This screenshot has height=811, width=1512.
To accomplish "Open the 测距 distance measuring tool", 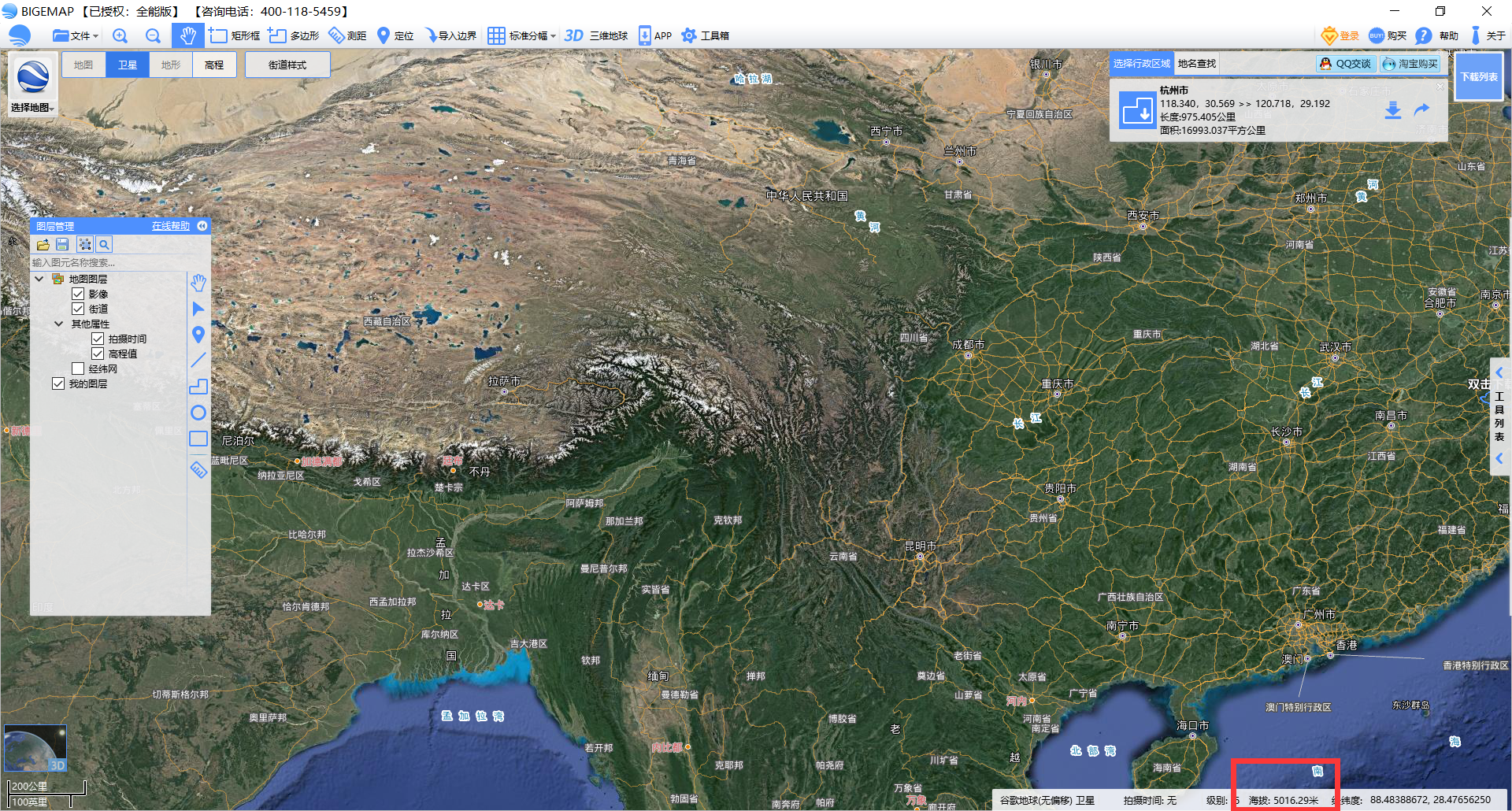I will 347,35.
